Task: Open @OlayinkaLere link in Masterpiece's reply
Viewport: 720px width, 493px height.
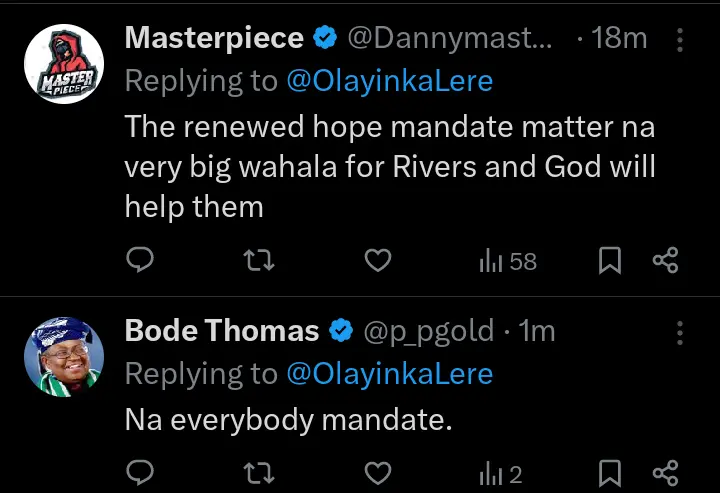Action: 389,82
